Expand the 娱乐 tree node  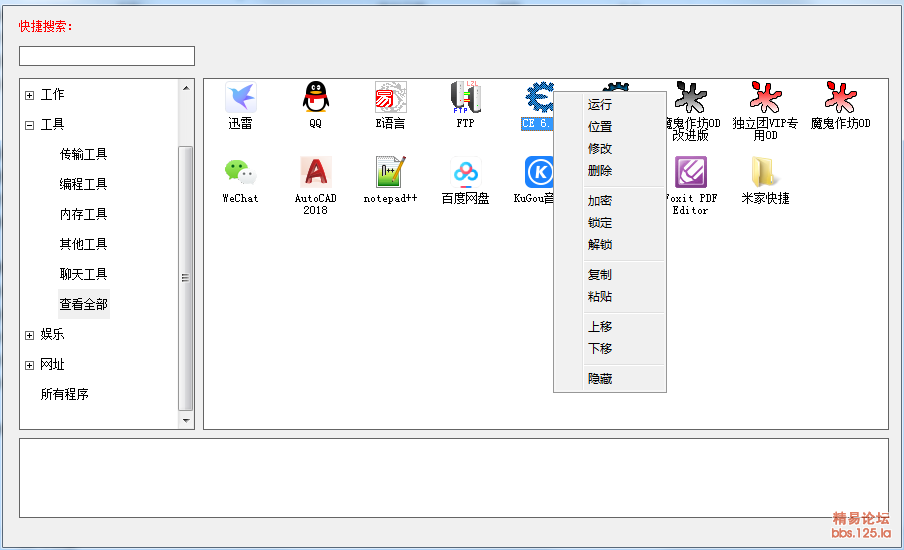pyautogui.click(x=29, y=335)
